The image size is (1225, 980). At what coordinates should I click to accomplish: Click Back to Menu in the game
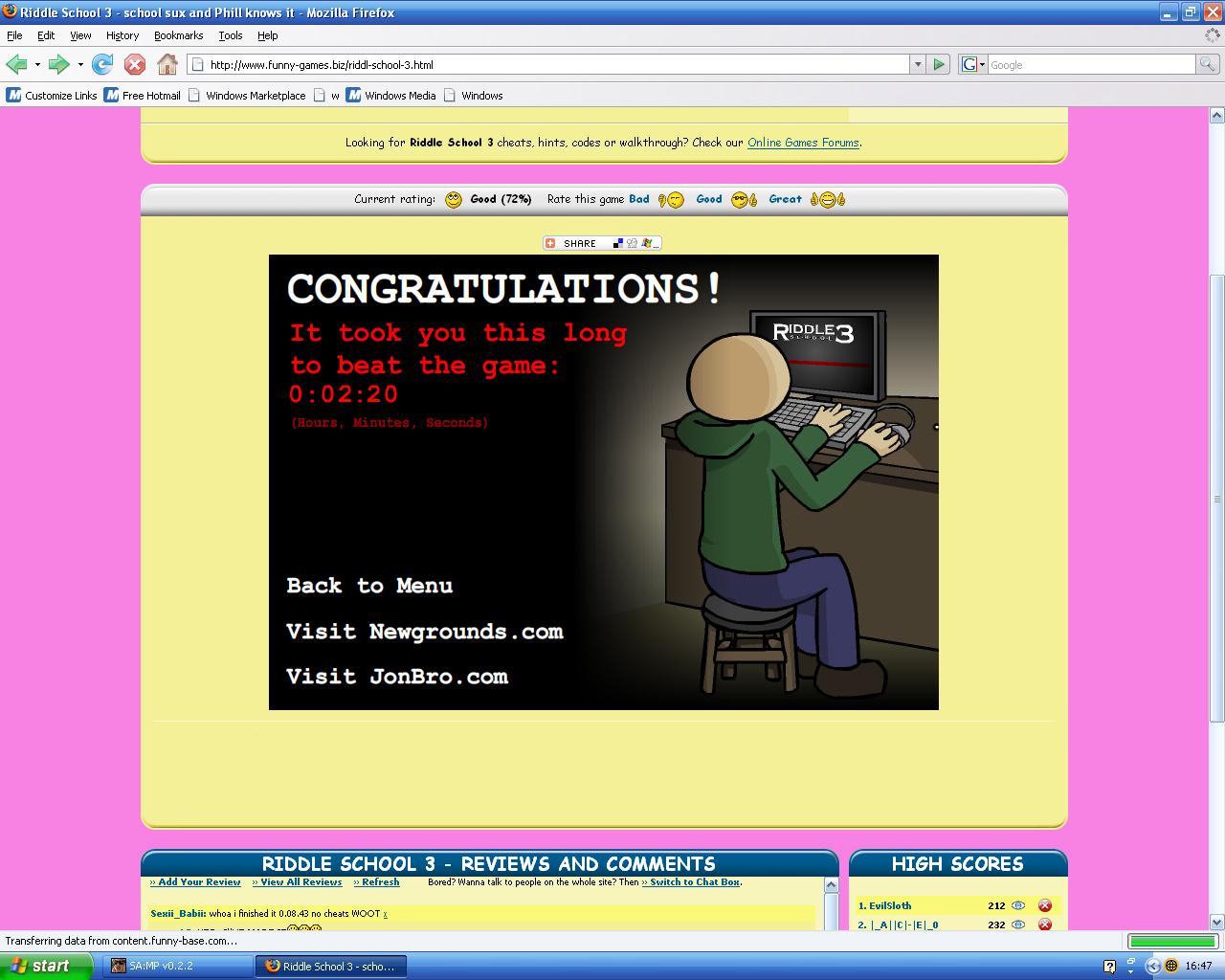click(369, 586)
